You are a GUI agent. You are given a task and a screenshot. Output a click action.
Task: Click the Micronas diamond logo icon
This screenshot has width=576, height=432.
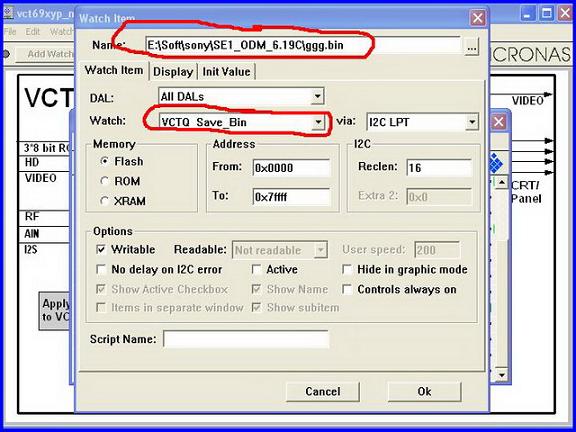pos(497,164)
